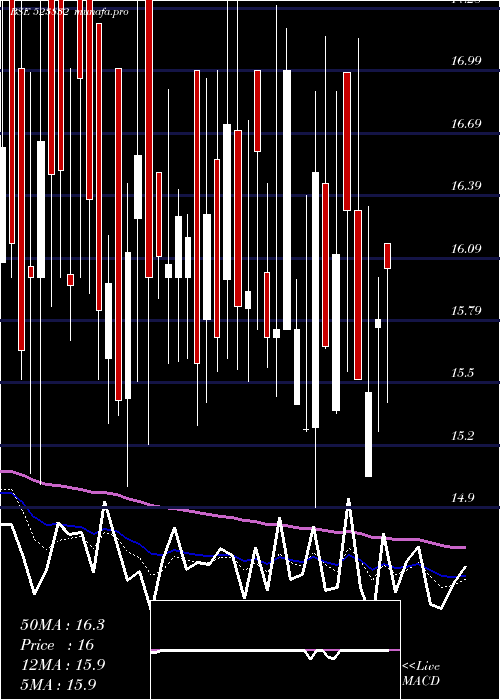Click the 15.79 price axis label

[466, 310]
